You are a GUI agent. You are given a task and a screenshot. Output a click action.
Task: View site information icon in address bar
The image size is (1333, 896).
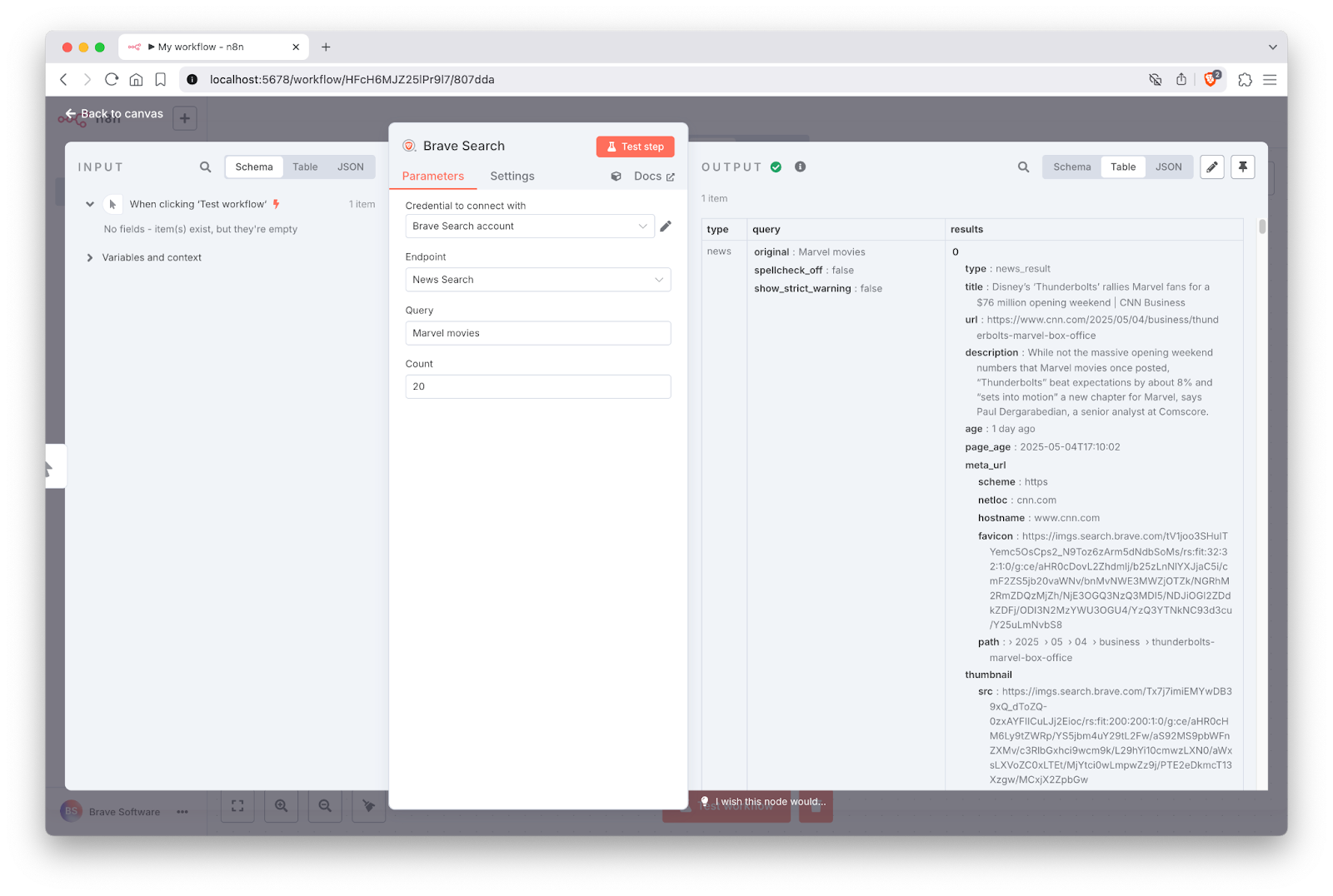(192, 79)
